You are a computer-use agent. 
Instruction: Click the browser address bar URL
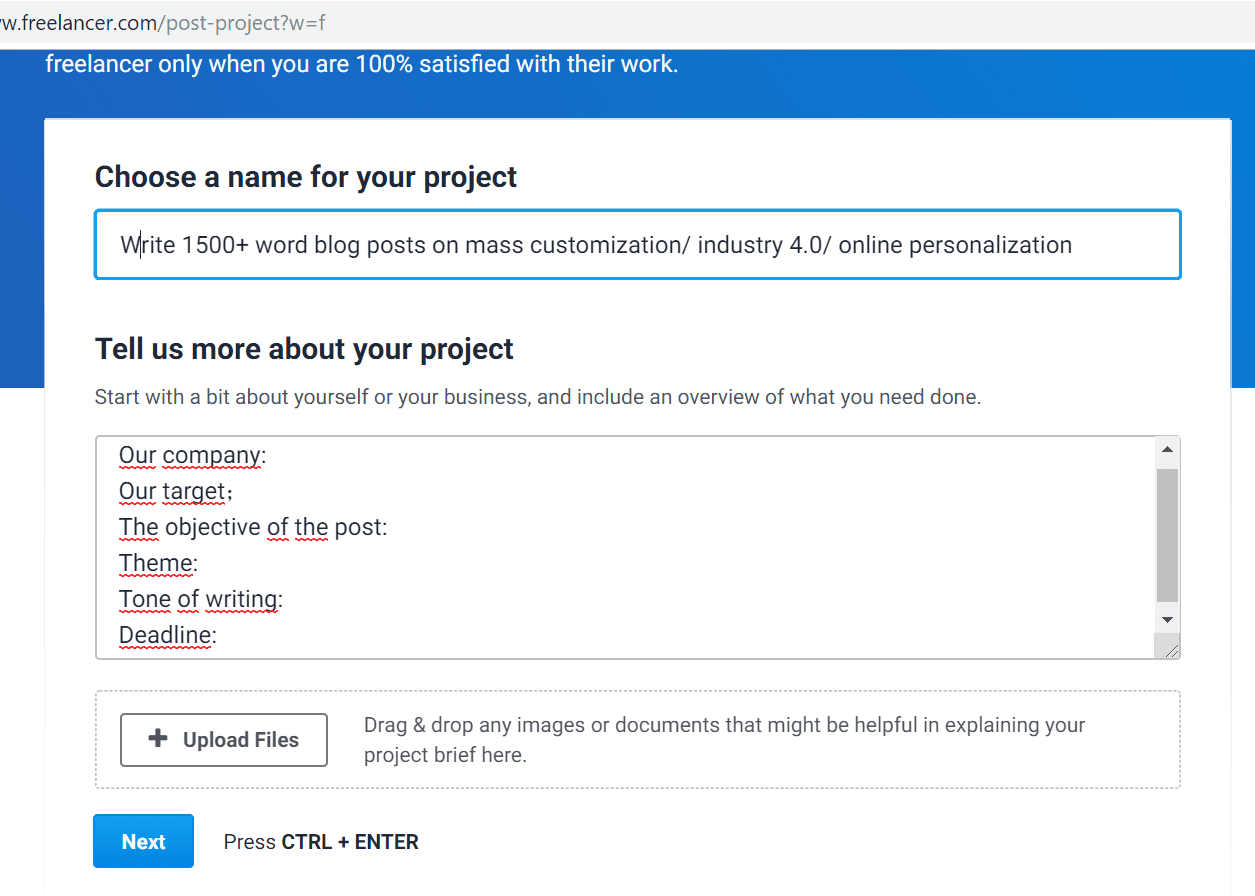[x=163, y=23]
